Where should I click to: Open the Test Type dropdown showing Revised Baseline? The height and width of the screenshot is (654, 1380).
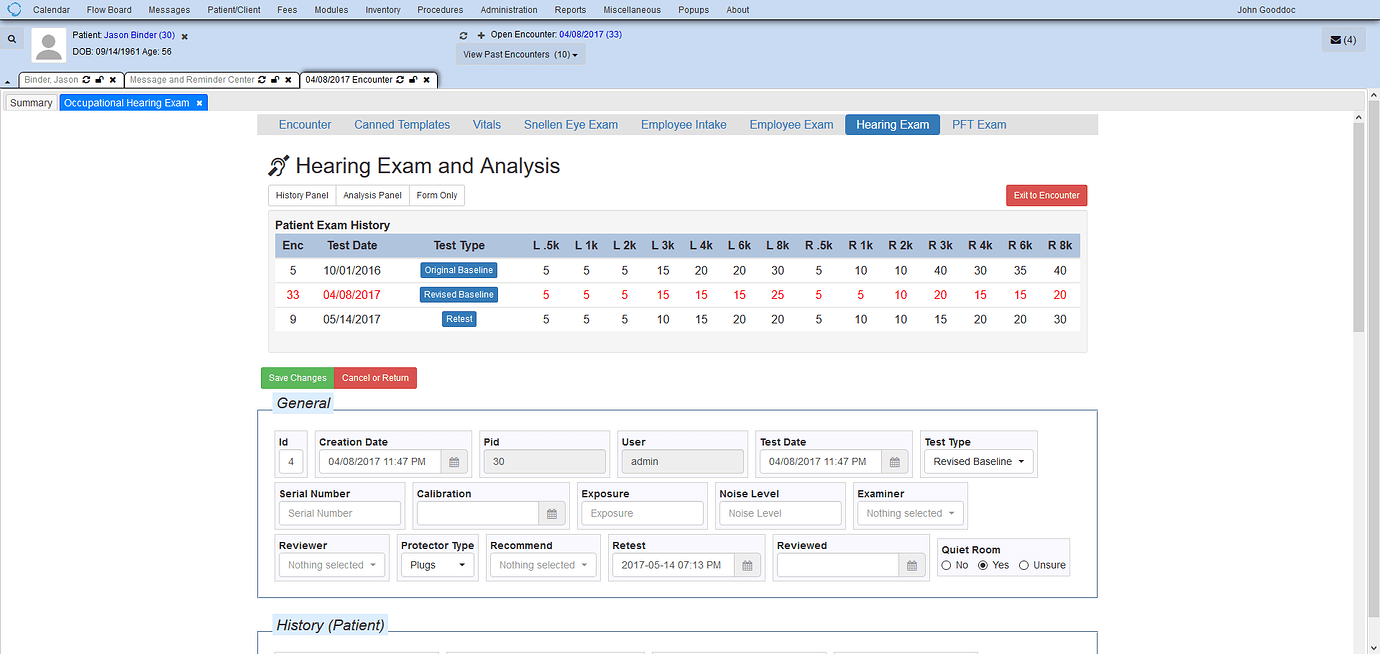(977, 461)
